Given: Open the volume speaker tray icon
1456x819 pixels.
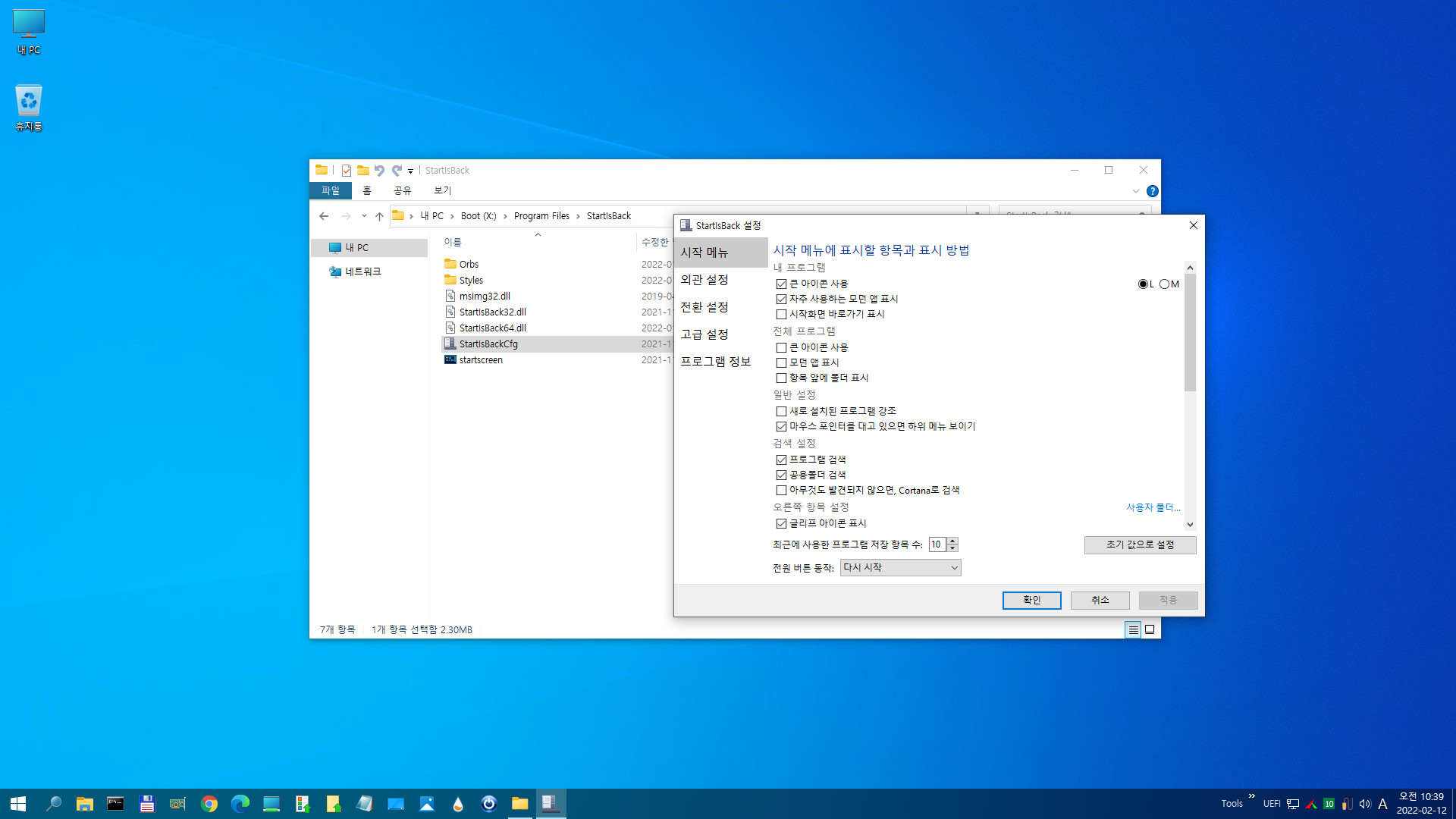Looking at the screenshot, I should (1365, 804).
